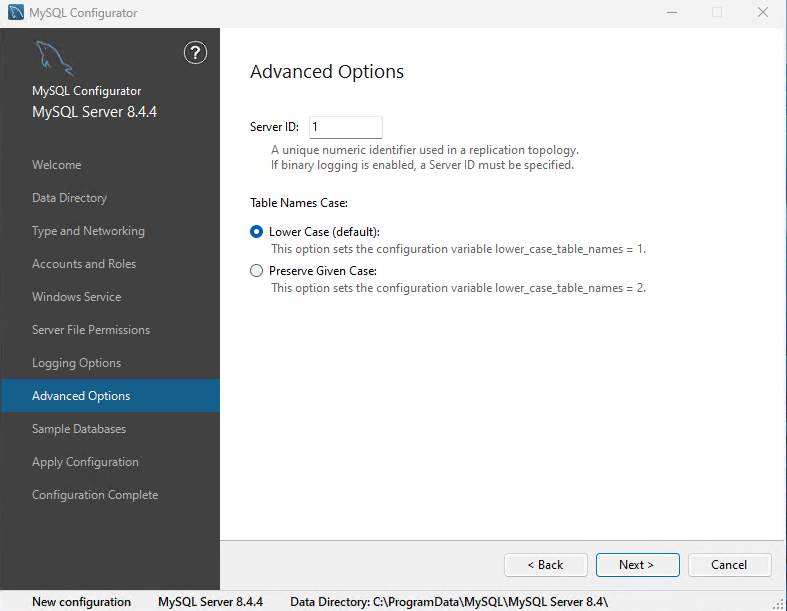Click the MySQL dolphin logo
787x611 pixels.
point(54,58)
